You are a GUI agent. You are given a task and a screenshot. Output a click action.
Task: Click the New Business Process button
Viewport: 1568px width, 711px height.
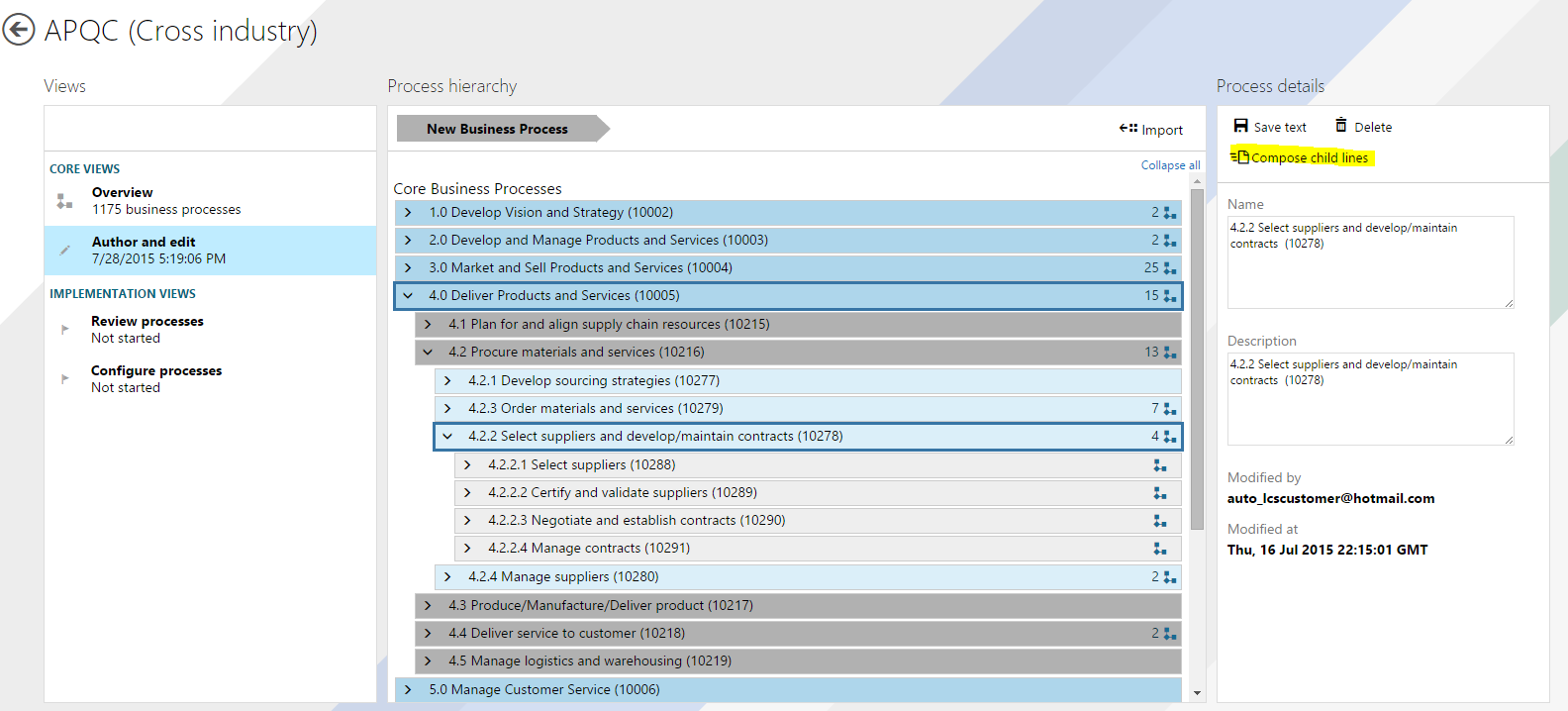[x=497, y=129]
